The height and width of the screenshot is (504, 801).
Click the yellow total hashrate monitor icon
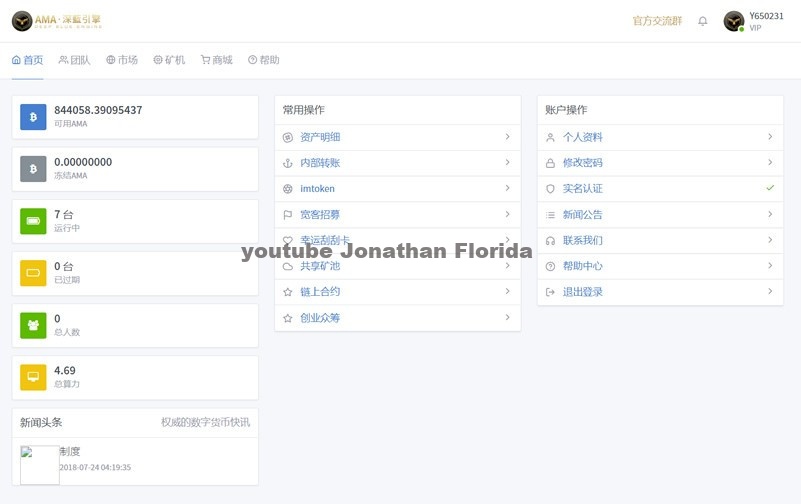[x=33, y=377]
